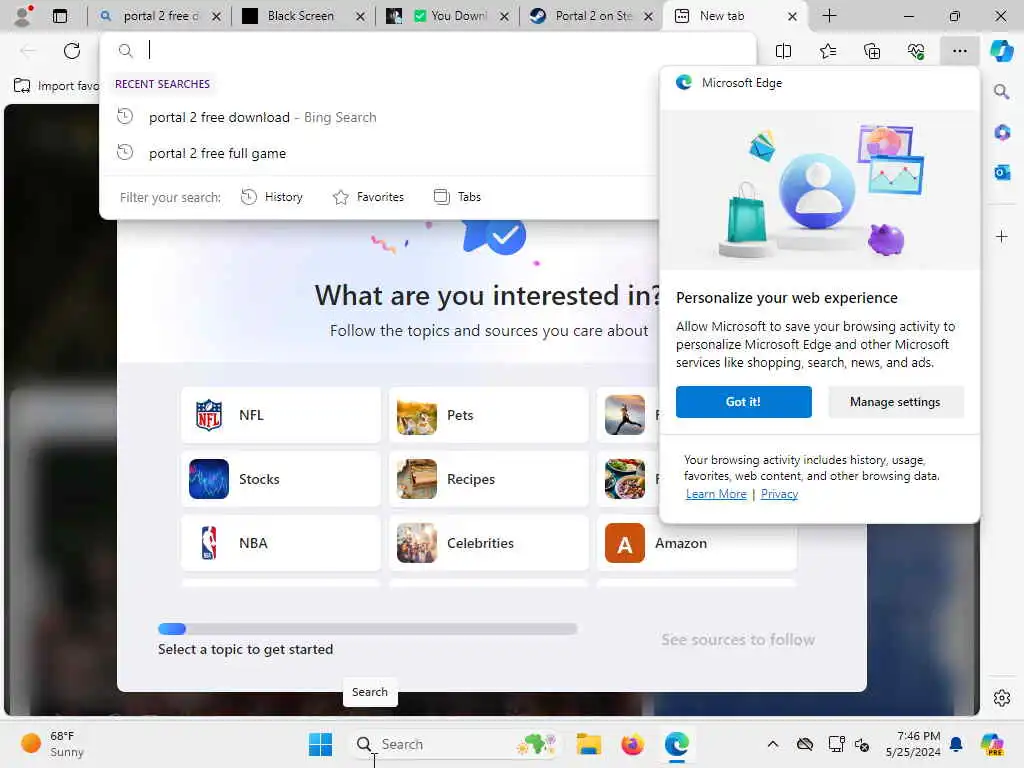Viewport: 1024px width, 768px height.
Task: Open the Privacy link
Action: click(779, 494)
